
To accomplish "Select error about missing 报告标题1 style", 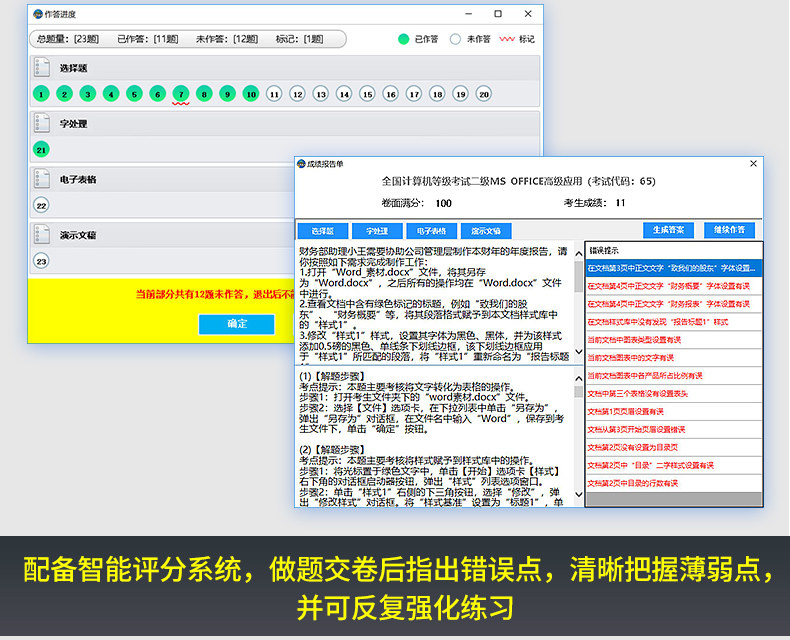I will coord(674,322).
